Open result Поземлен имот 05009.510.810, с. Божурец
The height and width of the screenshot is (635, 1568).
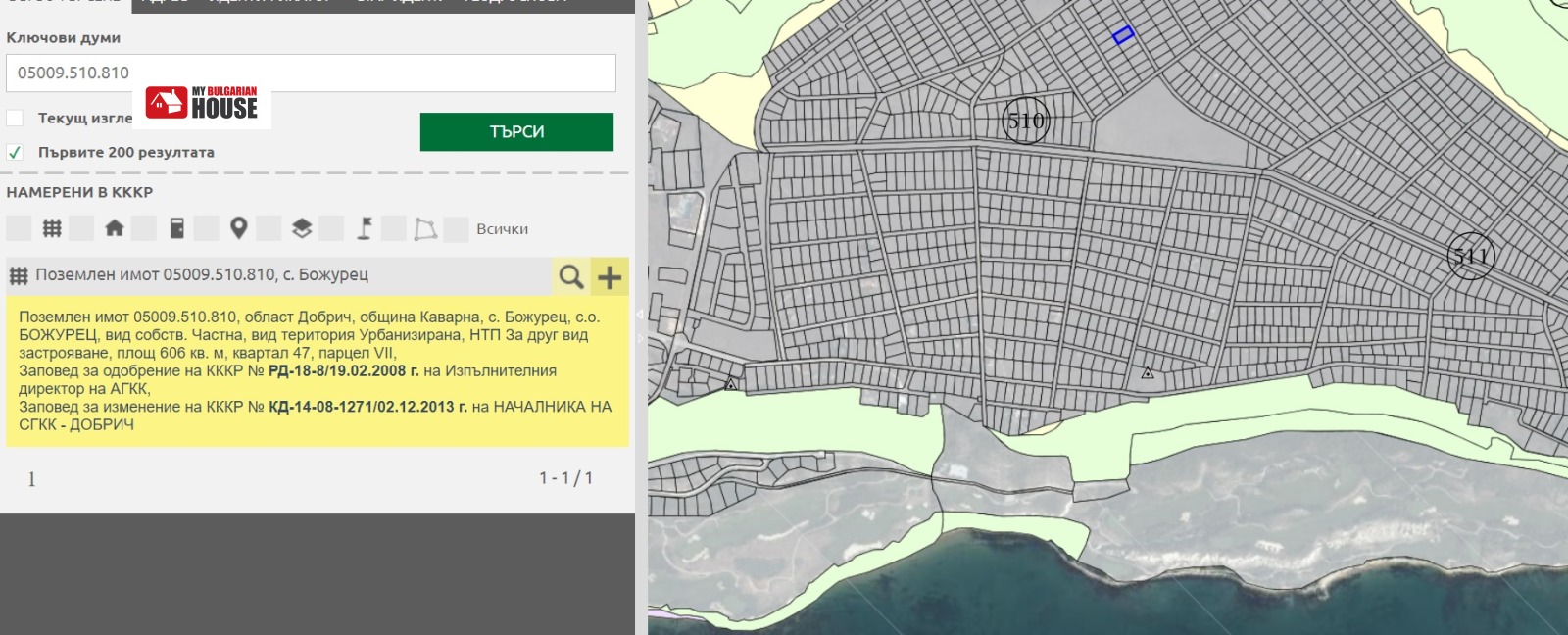(202, 275)
